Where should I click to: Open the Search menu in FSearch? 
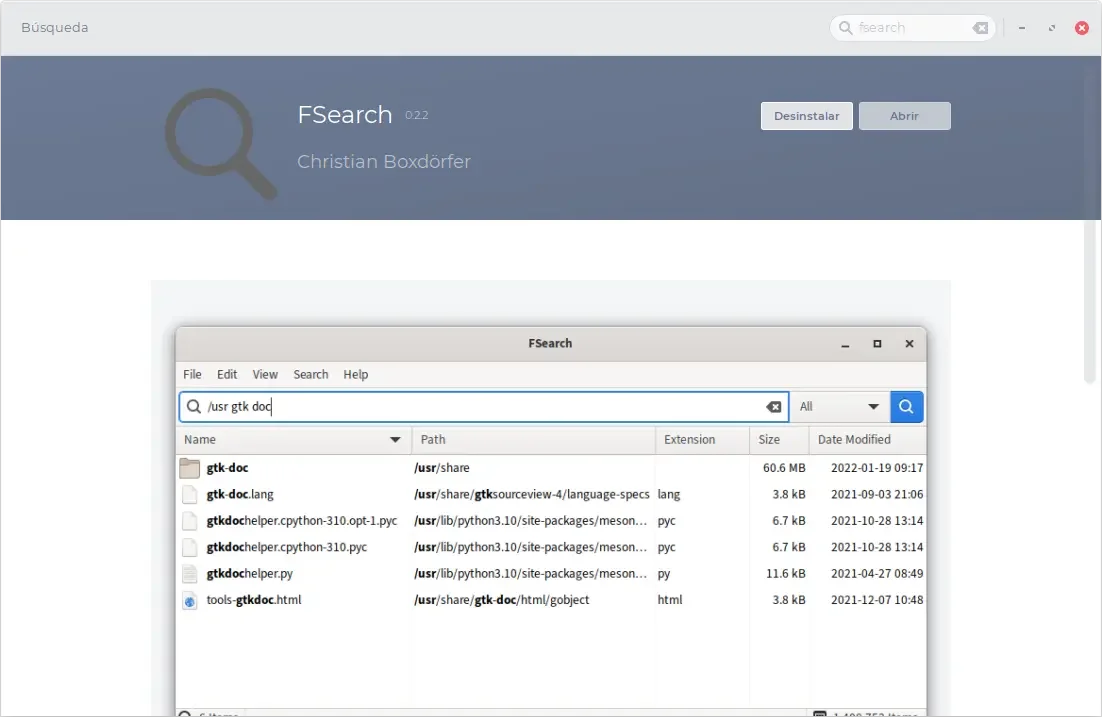310,374
